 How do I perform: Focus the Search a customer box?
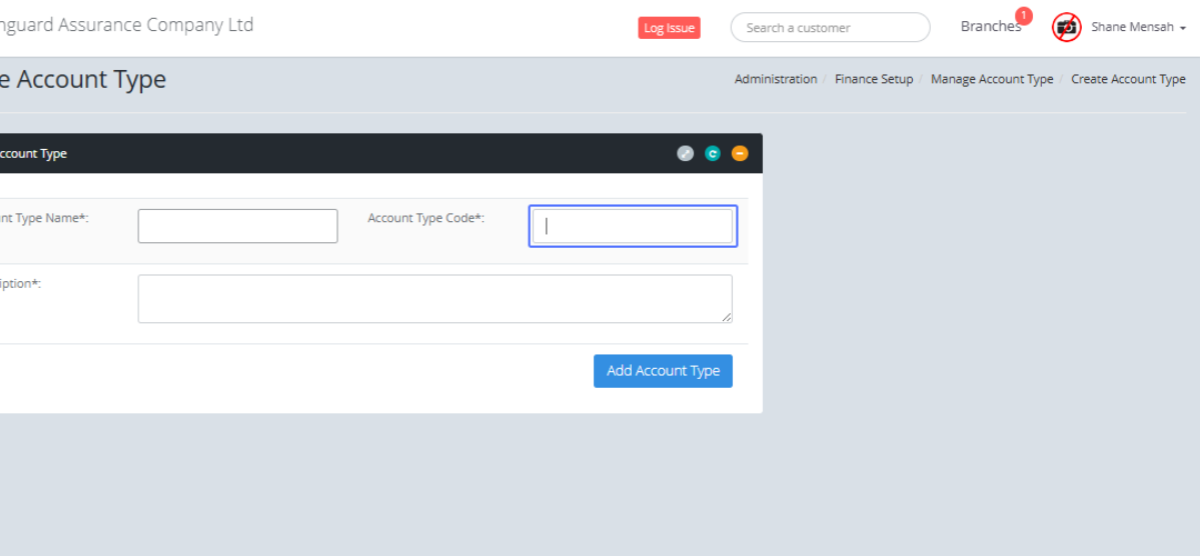pos(830,28)
